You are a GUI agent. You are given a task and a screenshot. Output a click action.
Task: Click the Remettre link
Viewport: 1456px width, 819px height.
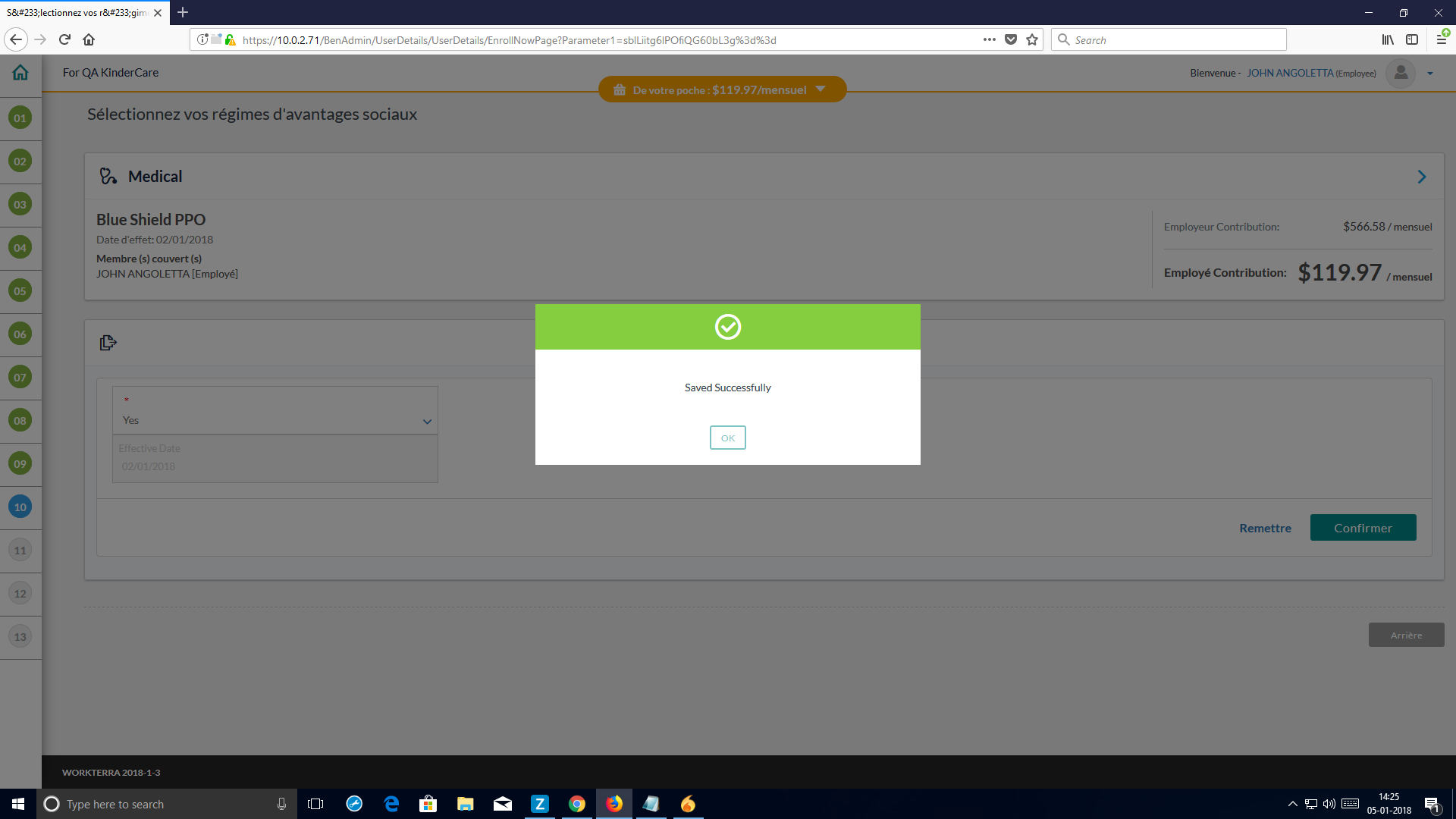(x=1265, y=528)
